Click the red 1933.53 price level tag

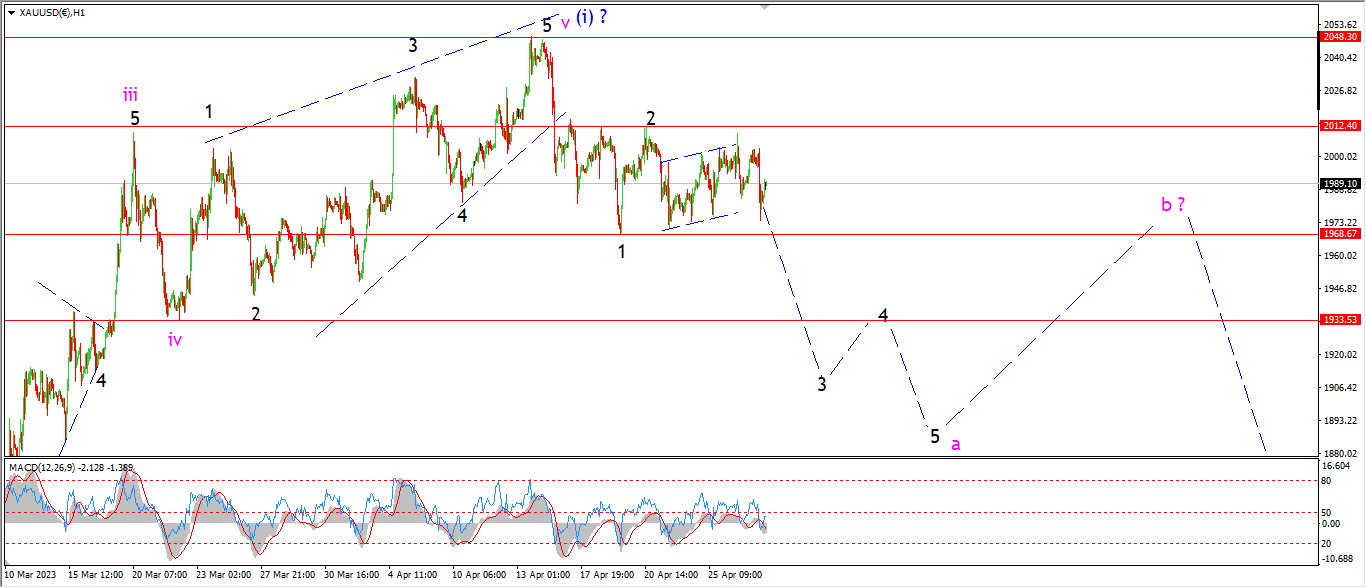1340,320
